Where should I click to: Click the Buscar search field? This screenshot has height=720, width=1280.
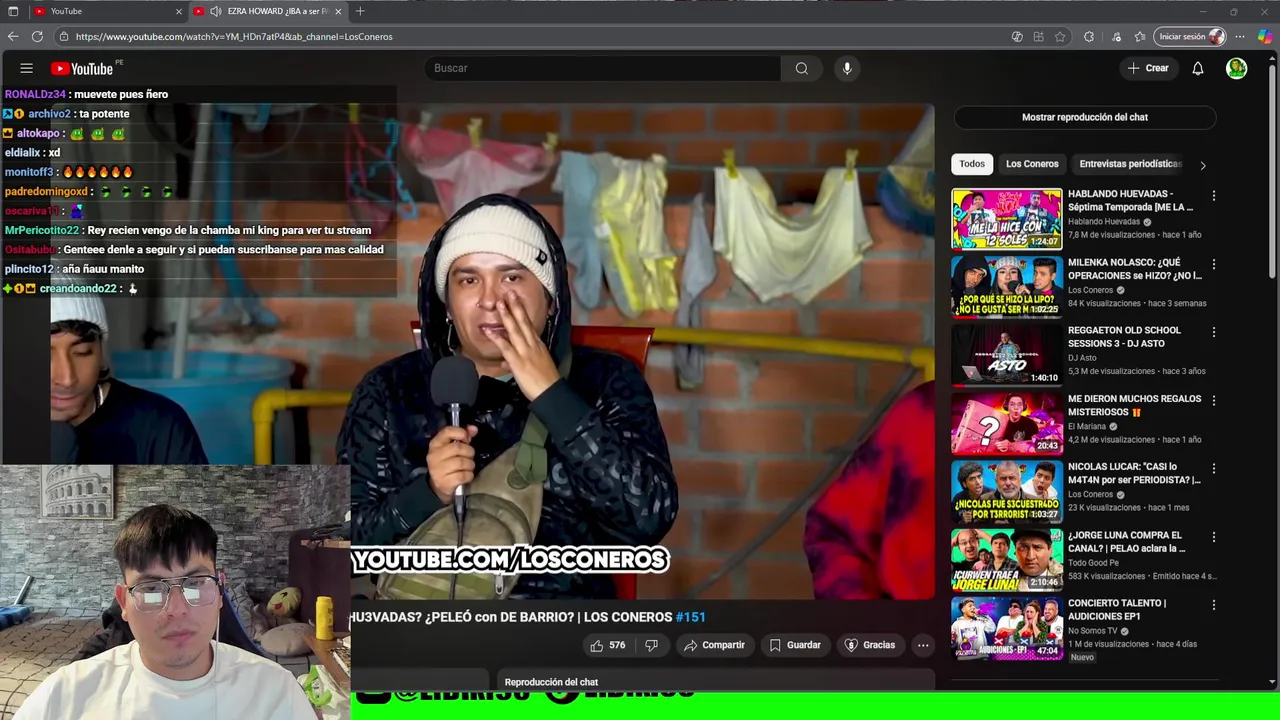tap(602, 68)
